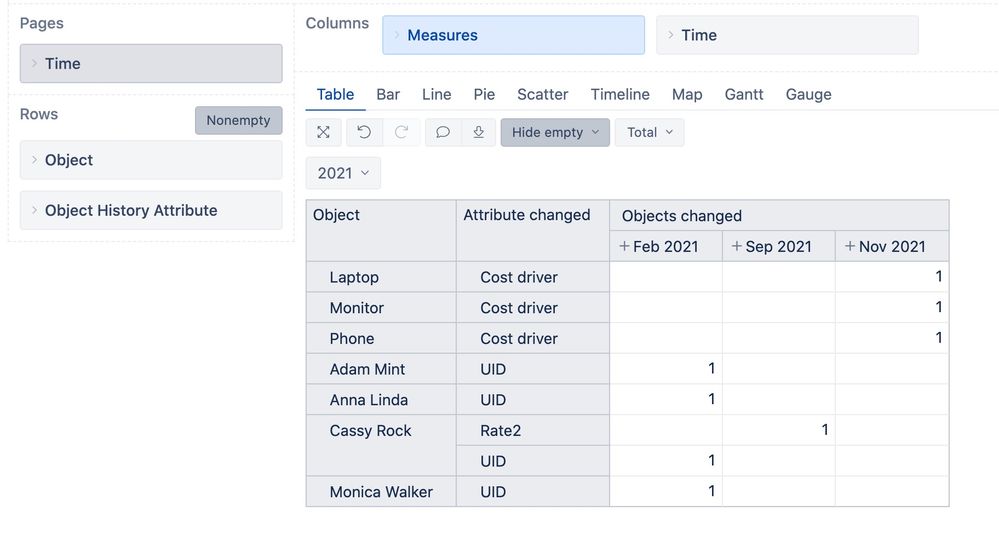Click the redo arrow icon
999x552 pixels.
tap(401, 132)
